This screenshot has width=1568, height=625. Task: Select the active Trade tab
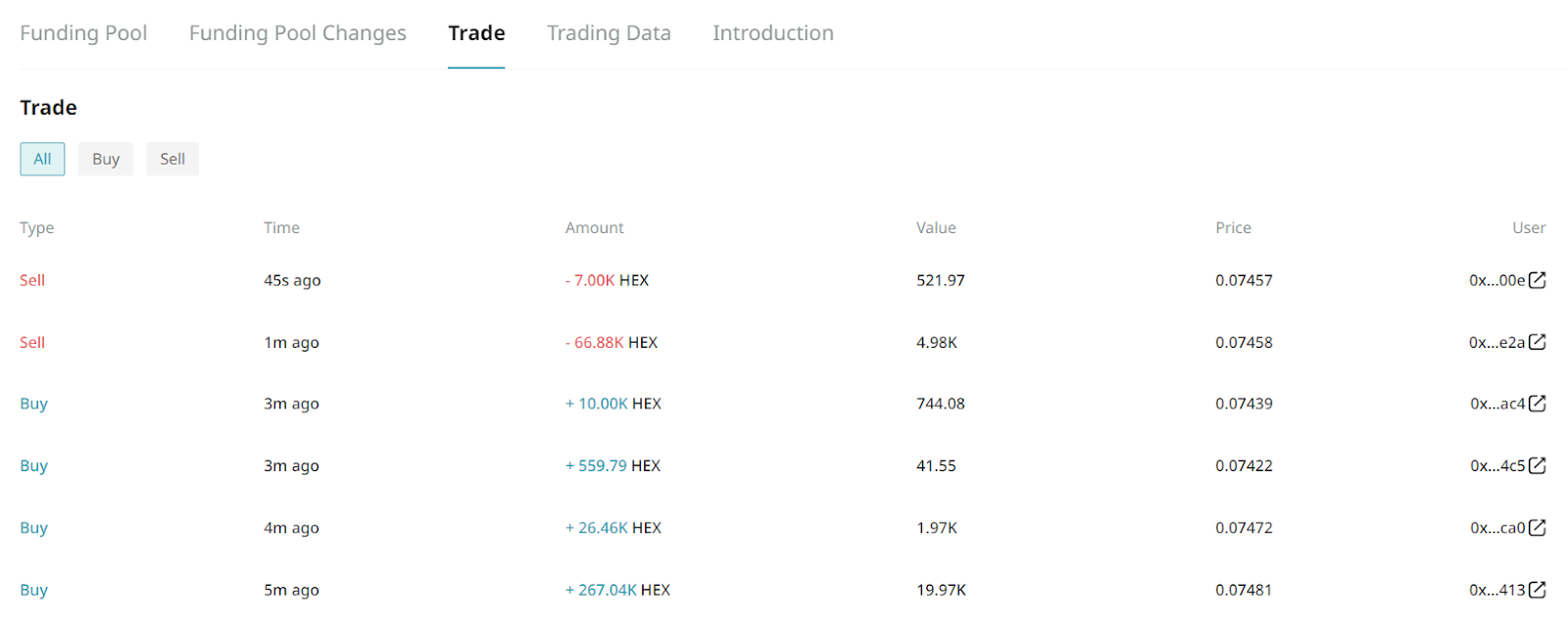476,33
